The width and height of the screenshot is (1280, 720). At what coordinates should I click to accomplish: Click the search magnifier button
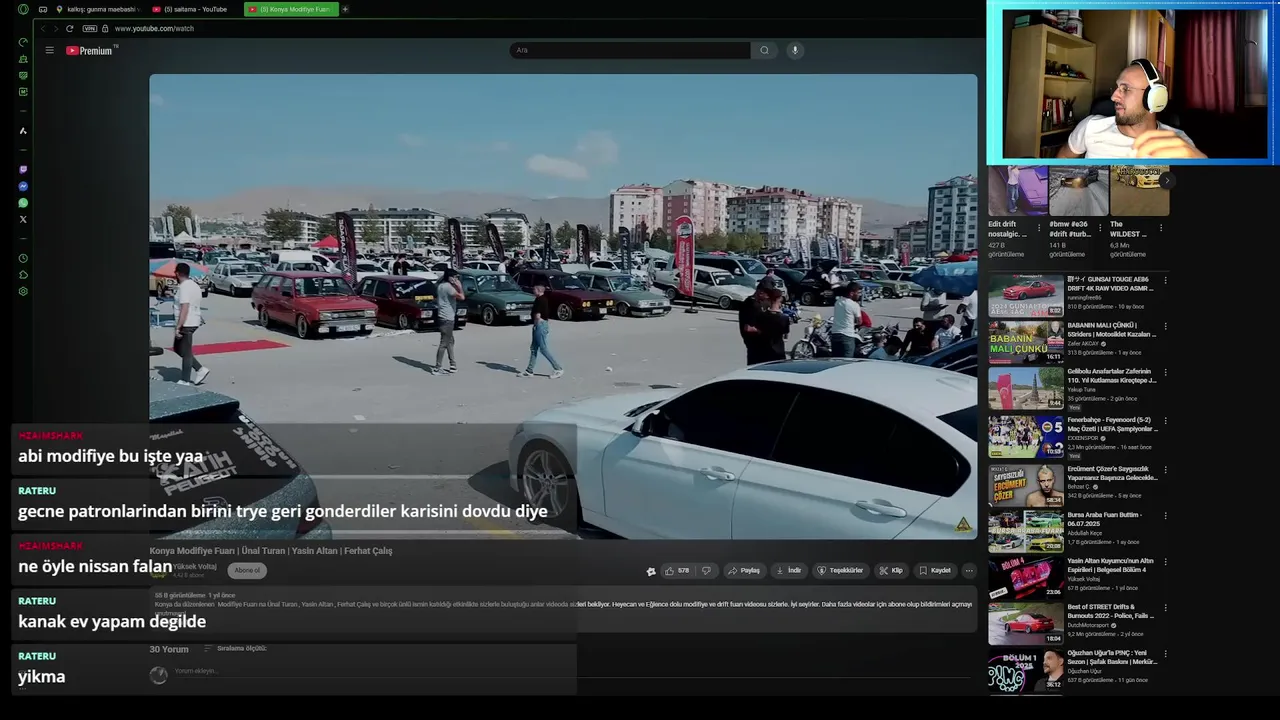click(x=764, y=50)
